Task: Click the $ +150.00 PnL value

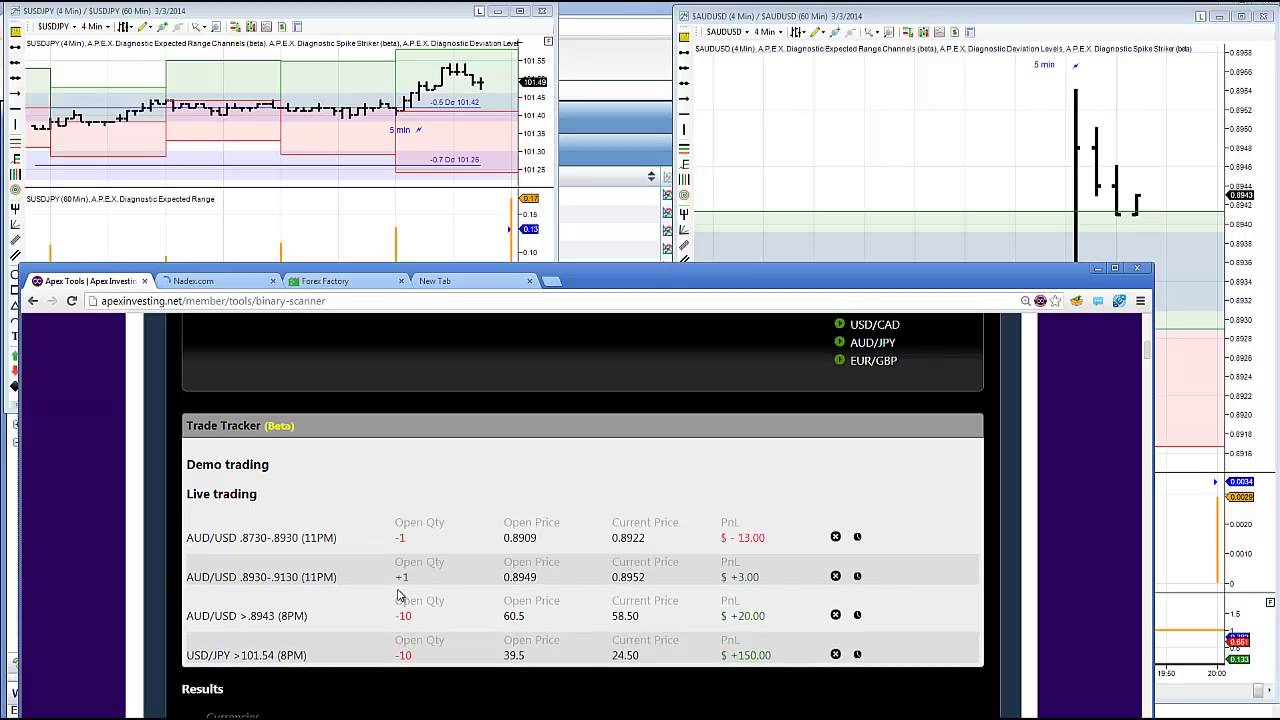Action: point(746,655)
